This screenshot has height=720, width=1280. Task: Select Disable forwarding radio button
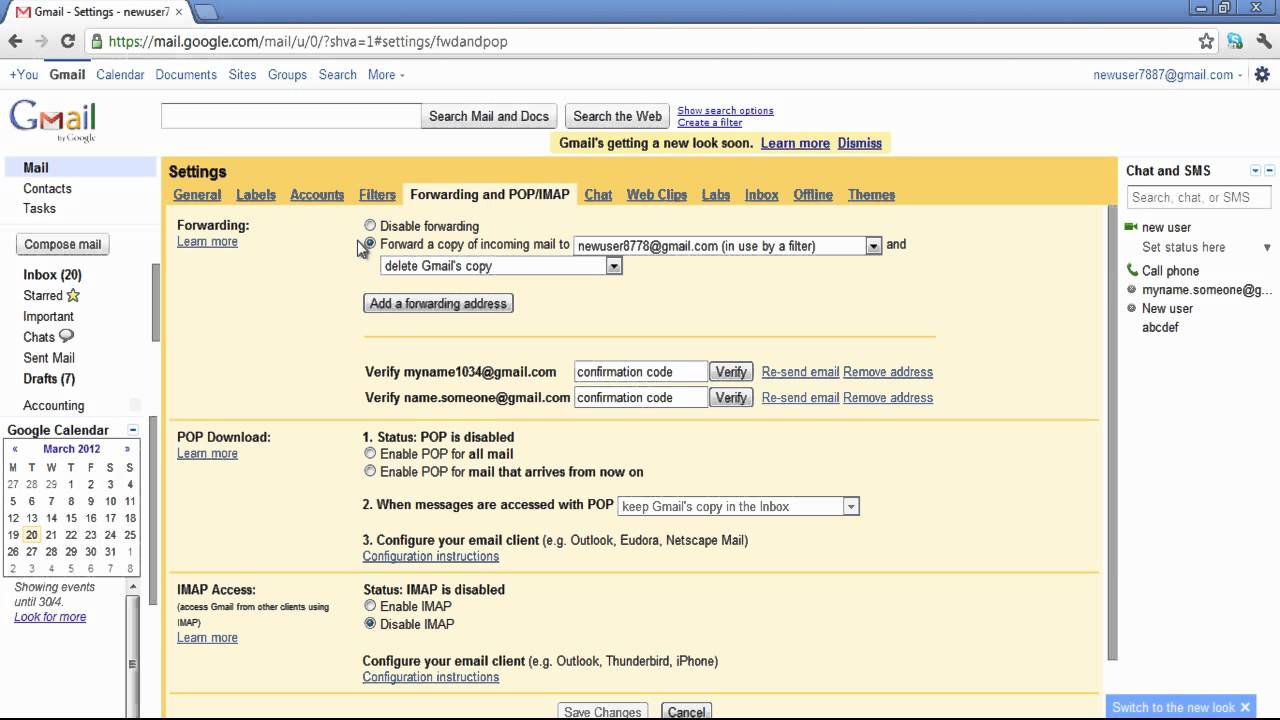pos(370,226)
